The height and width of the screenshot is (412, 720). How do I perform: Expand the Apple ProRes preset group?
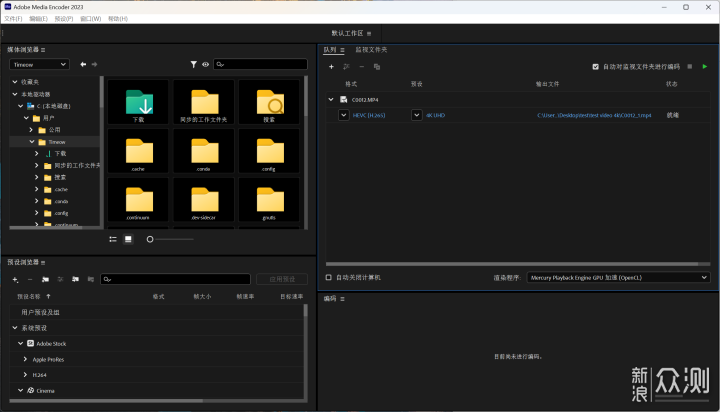tap(25, 359)
